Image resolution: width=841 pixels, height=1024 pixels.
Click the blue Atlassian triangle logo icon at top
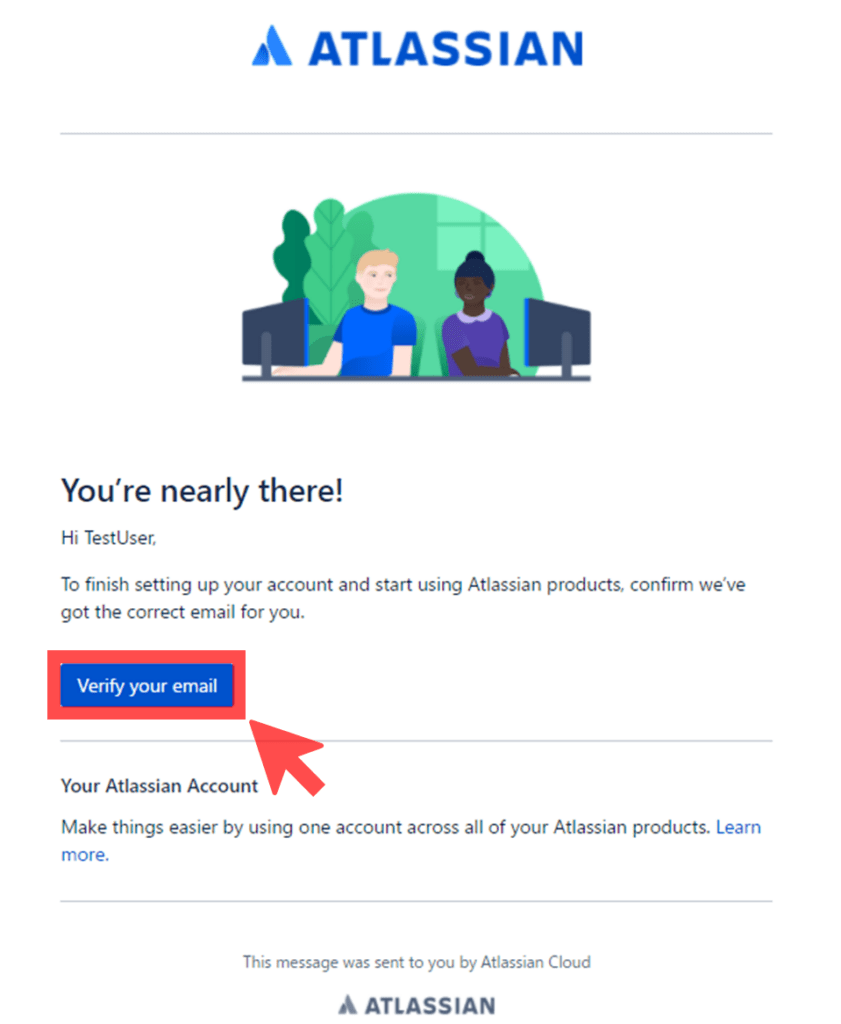tap(271, 47)
